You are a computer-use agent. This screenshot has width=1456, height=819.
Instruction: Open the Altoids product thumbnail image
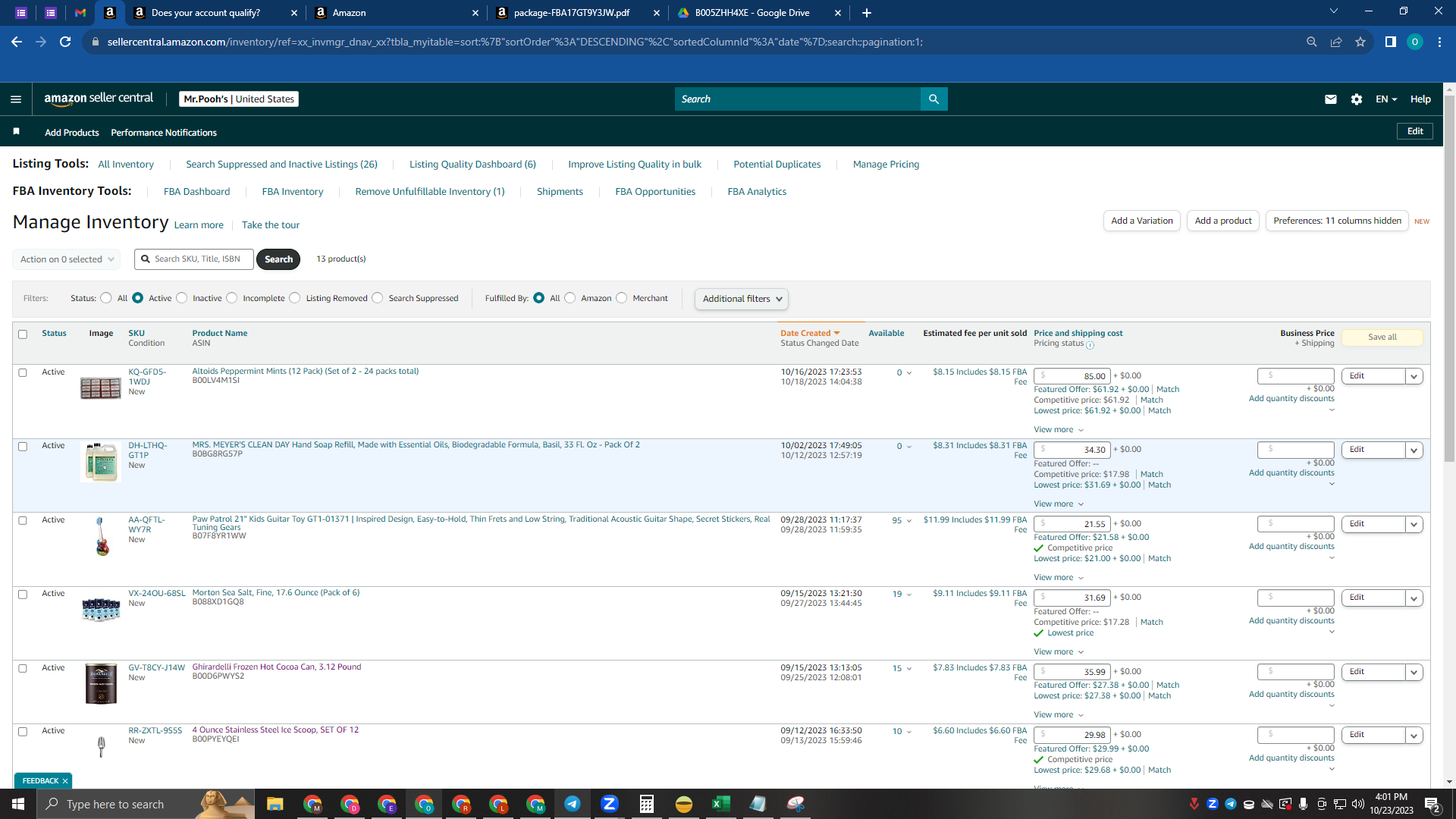(x=101, y=388)
